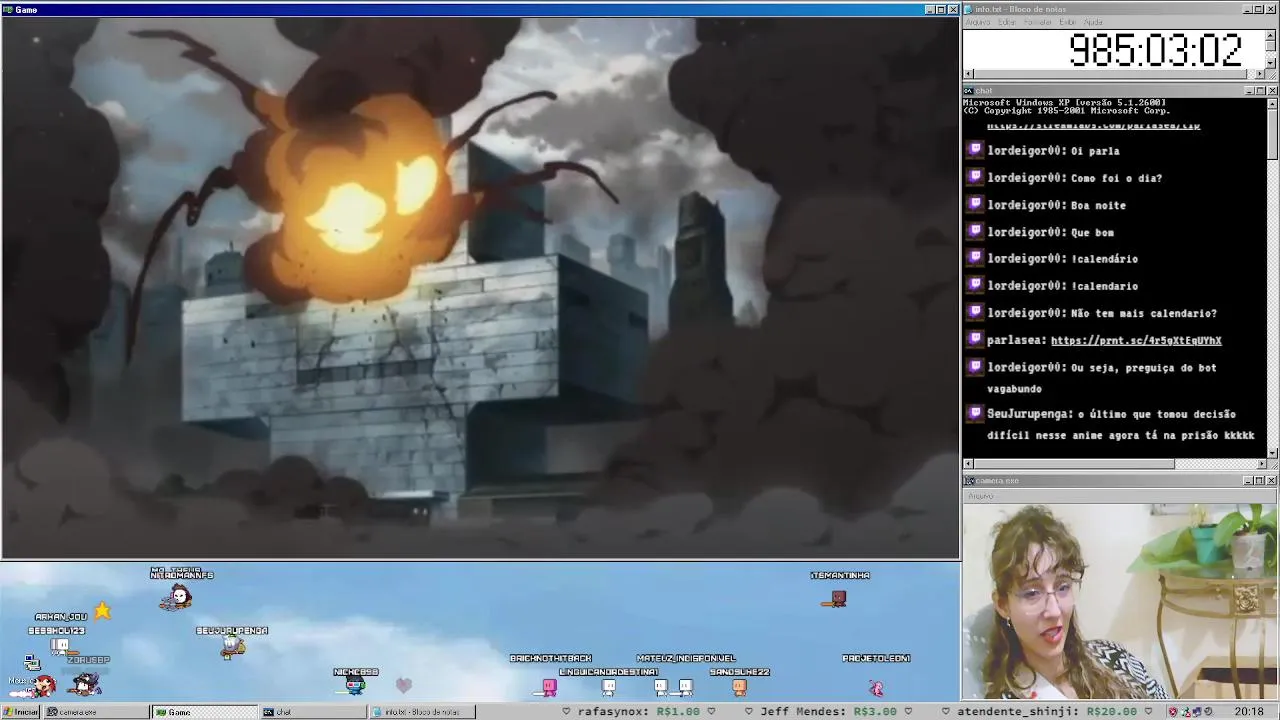
Task: Click Notepad vertical scrollbar up arrow
Action: 1271,35
